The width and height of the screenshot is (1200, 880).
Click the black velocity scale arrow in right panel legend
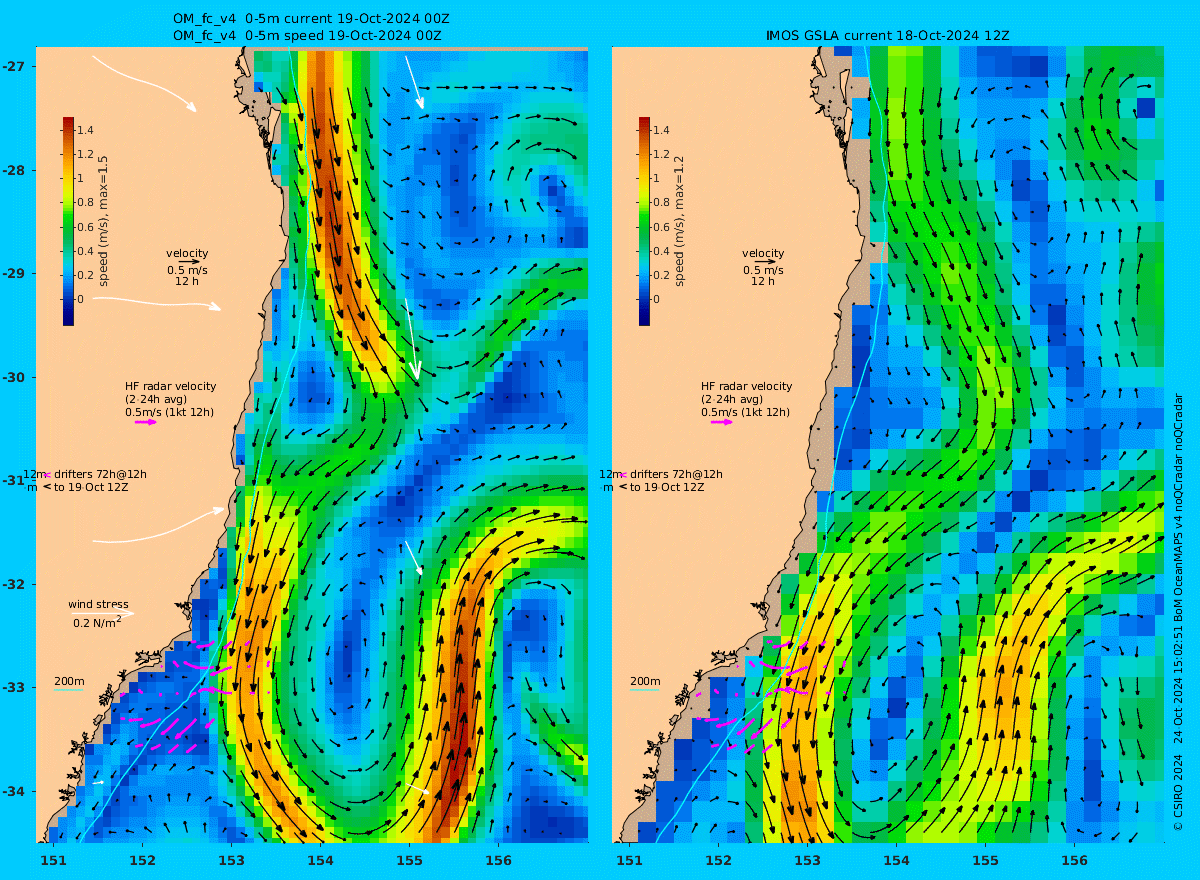coord(764,262)
